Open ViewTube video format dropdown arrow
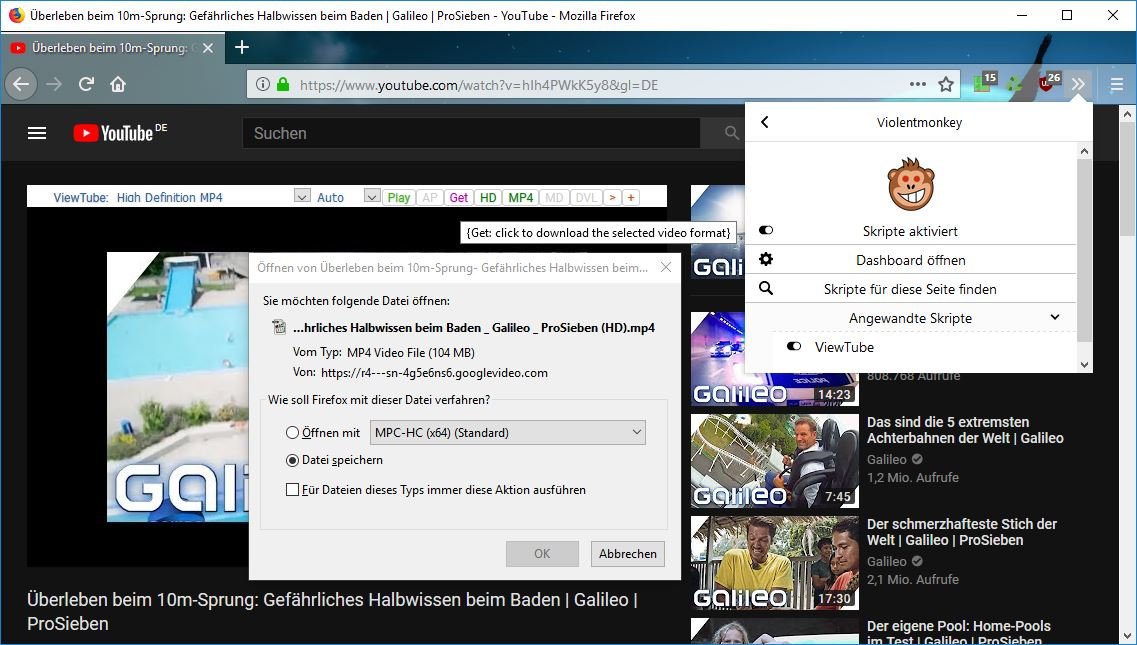1137x645 pixels. click(302, 197)
